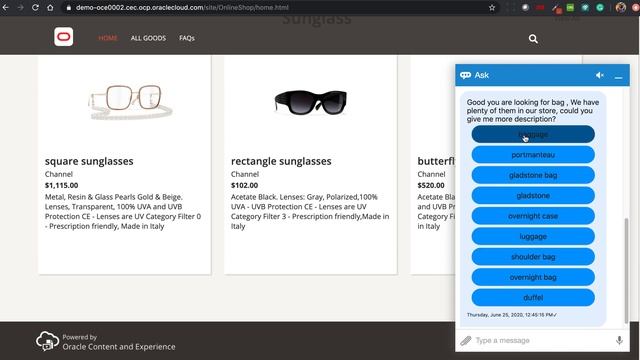This screenshot has height=360, width=640.
Task: Open the rectangle sunglasses product image
Action: [311, 102]
